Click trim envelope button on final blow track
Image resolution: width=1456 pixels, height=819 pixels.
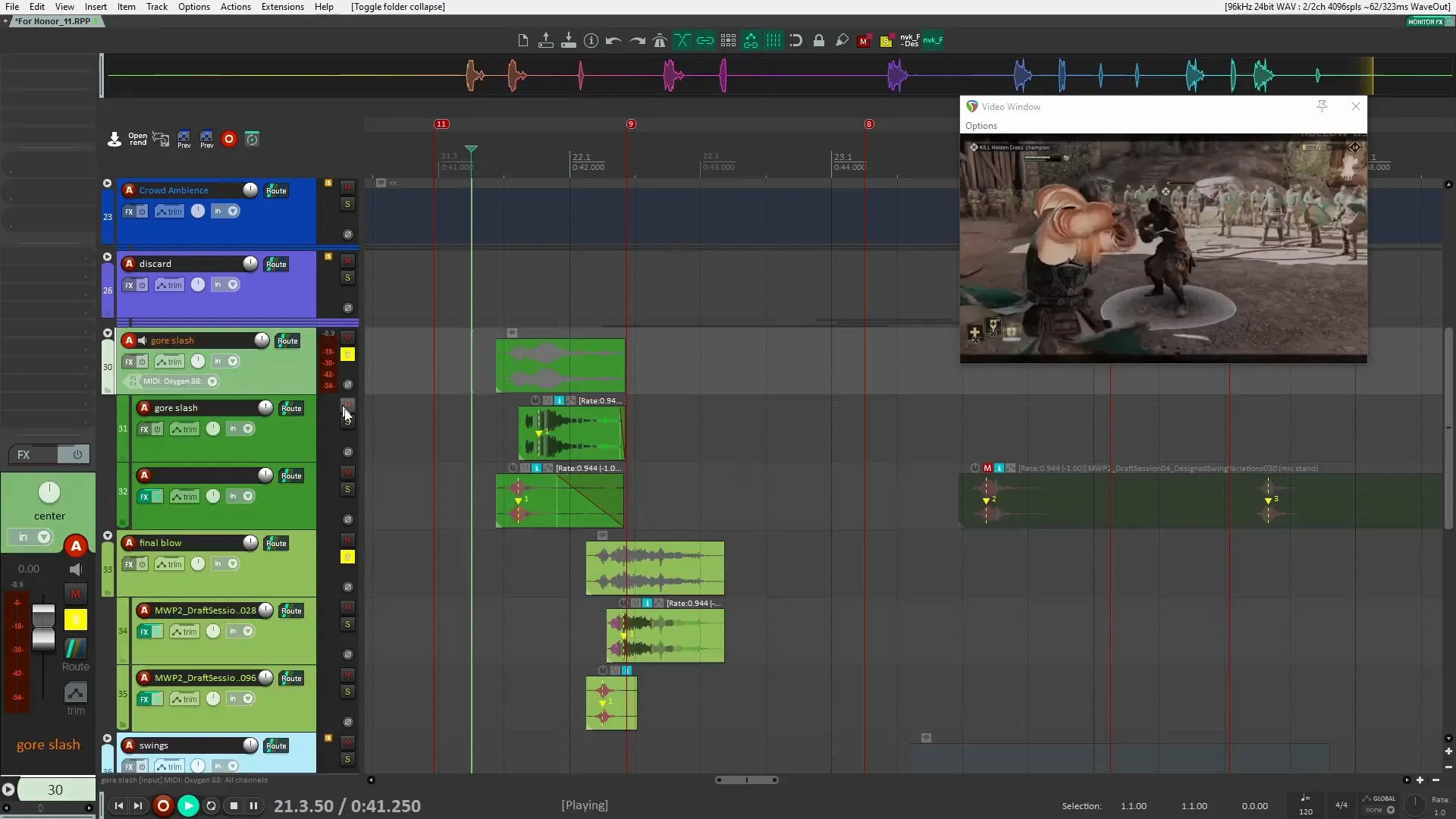click(x=169, y=564)
